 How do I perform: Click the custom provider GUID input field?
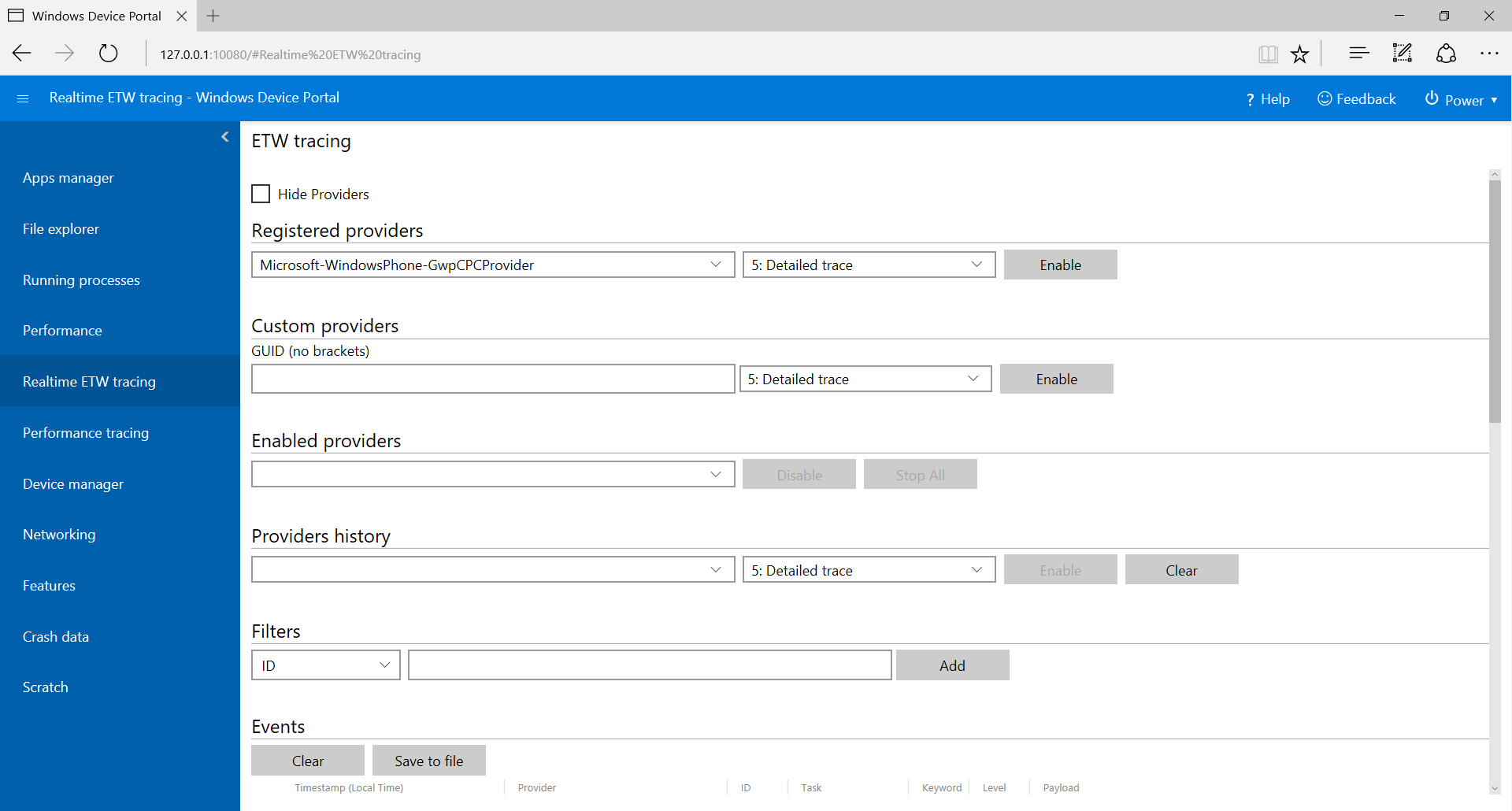(492, 379)
